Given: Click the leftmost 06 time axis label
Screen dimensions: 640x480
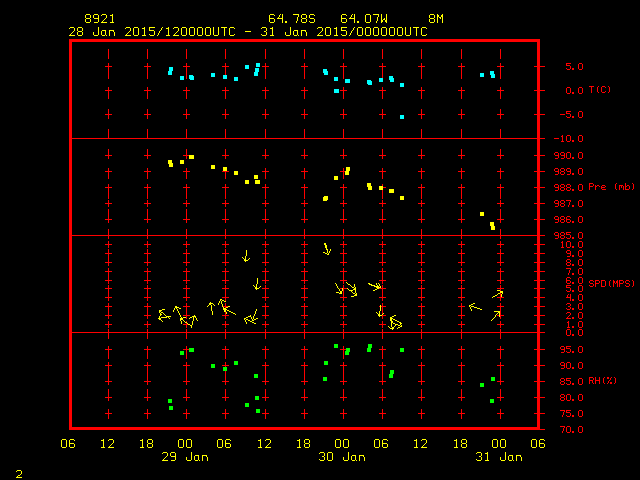Looking at the screenshot, I should coord(69,444).
